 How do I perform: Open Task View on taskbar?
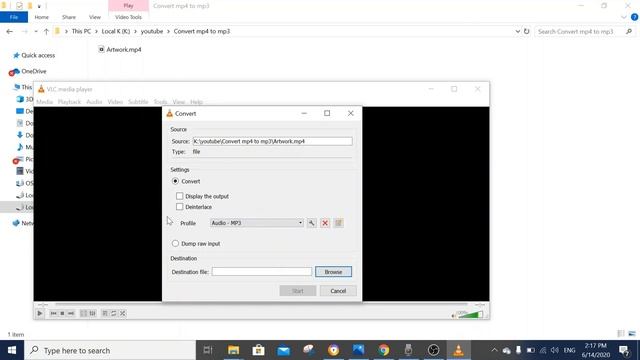click(x=208, y=350)
